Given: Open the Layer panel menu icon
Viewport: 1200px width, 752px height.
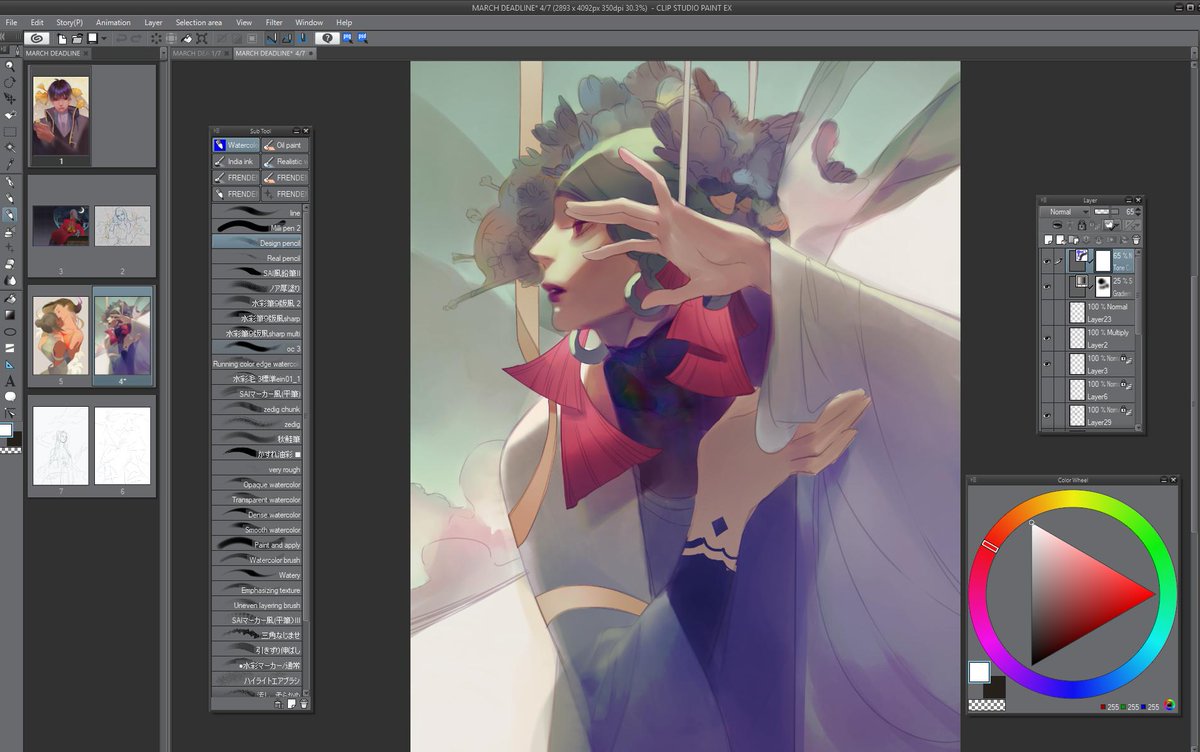Looking at the screenshot, I should pyautogui.click(x=1044, y=200).
